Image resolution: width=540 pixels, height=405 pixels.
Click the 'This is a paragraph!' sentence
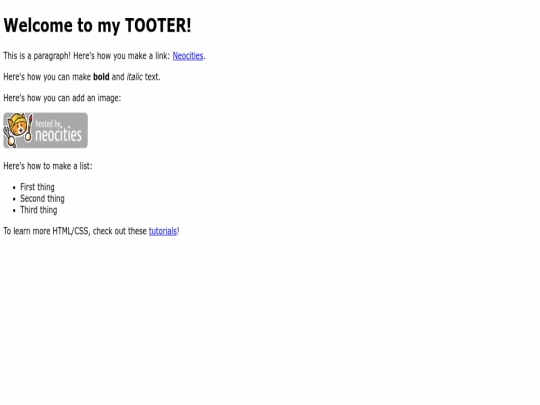pos(37,56)
